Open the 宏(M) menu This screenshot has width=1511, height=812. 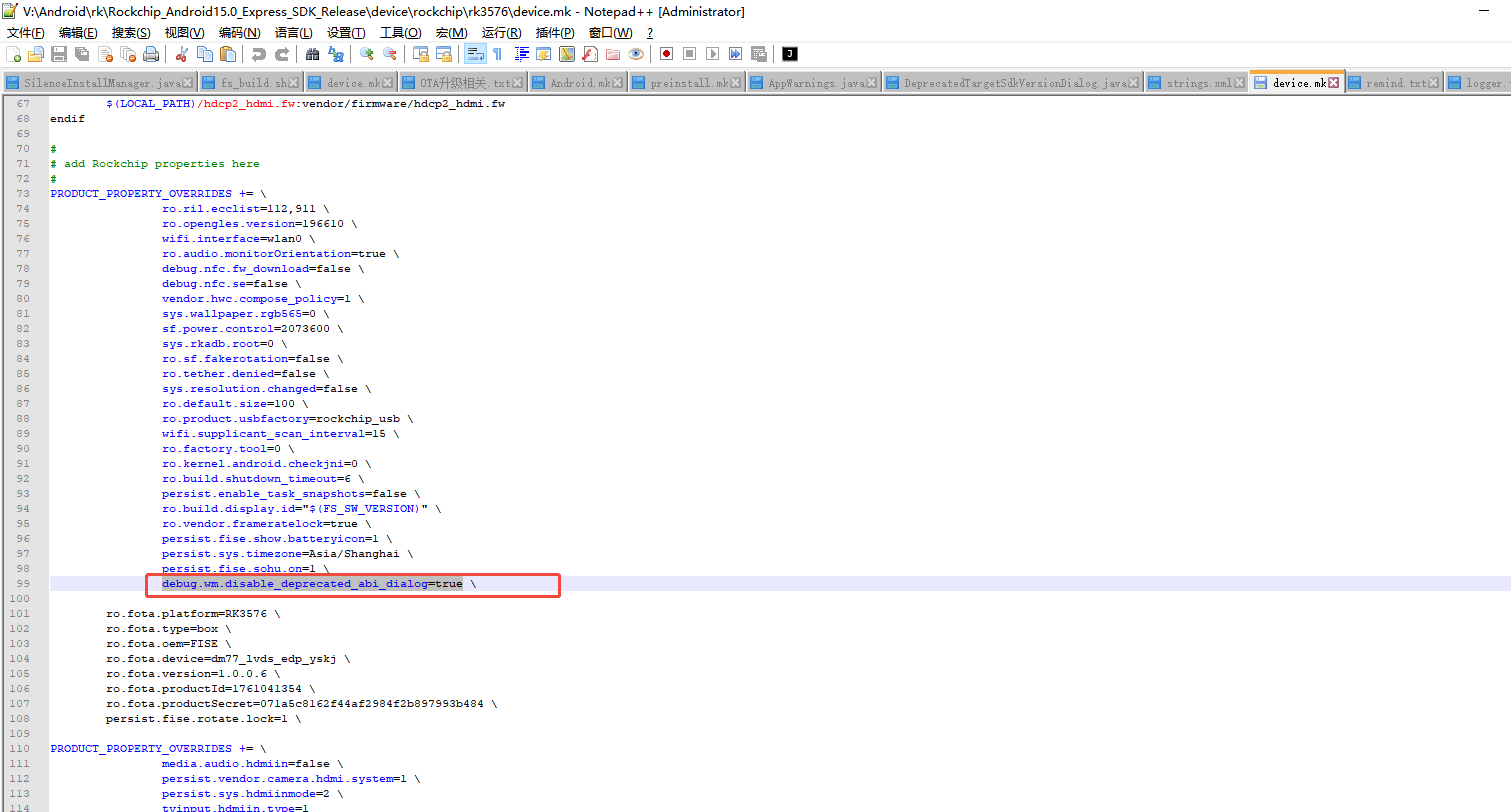tap(452, 33)
